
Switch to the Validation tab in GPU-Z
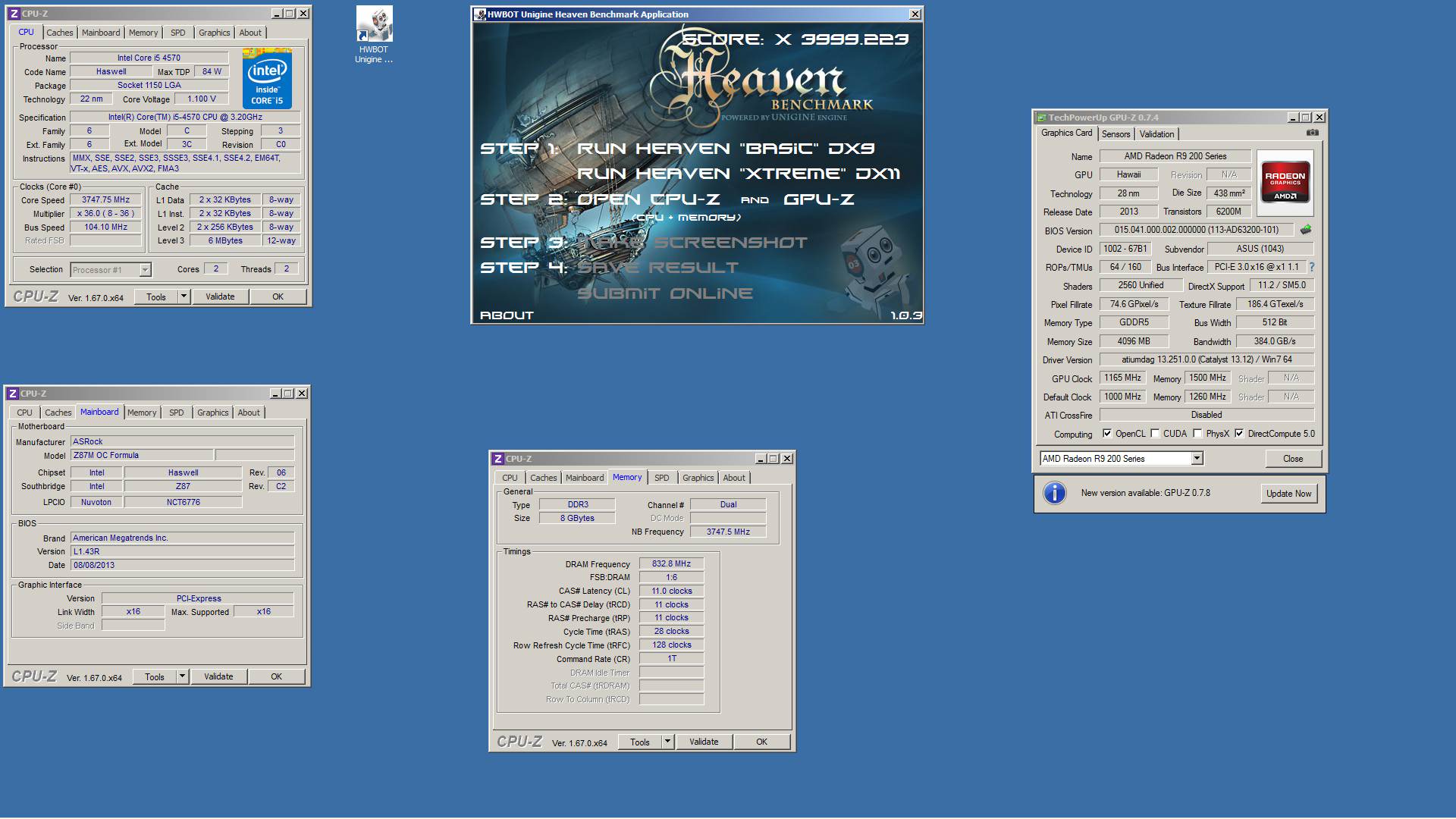(x=1156, y=134)
